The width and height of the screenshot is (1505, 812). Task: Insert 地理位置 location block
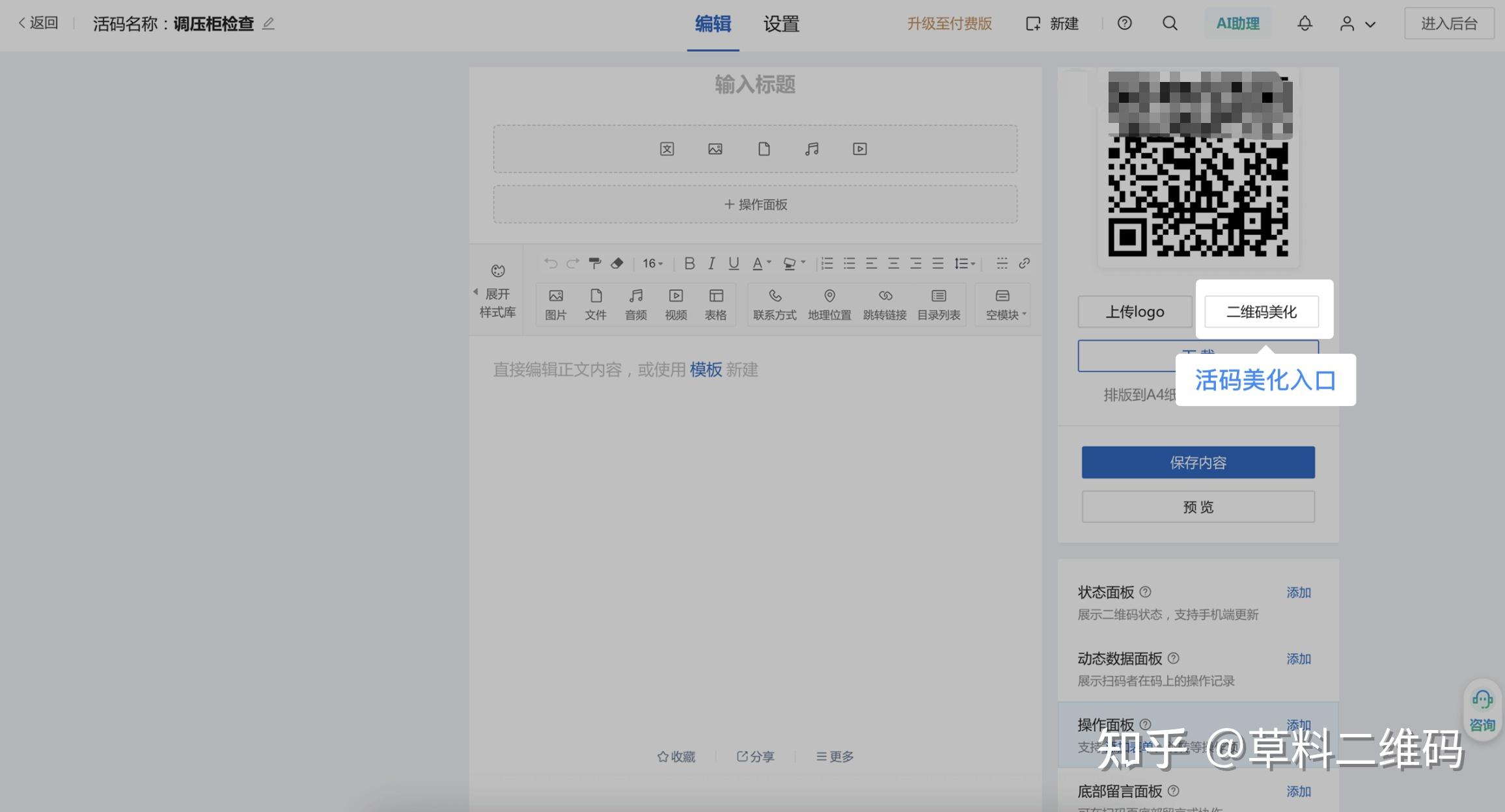829,304
